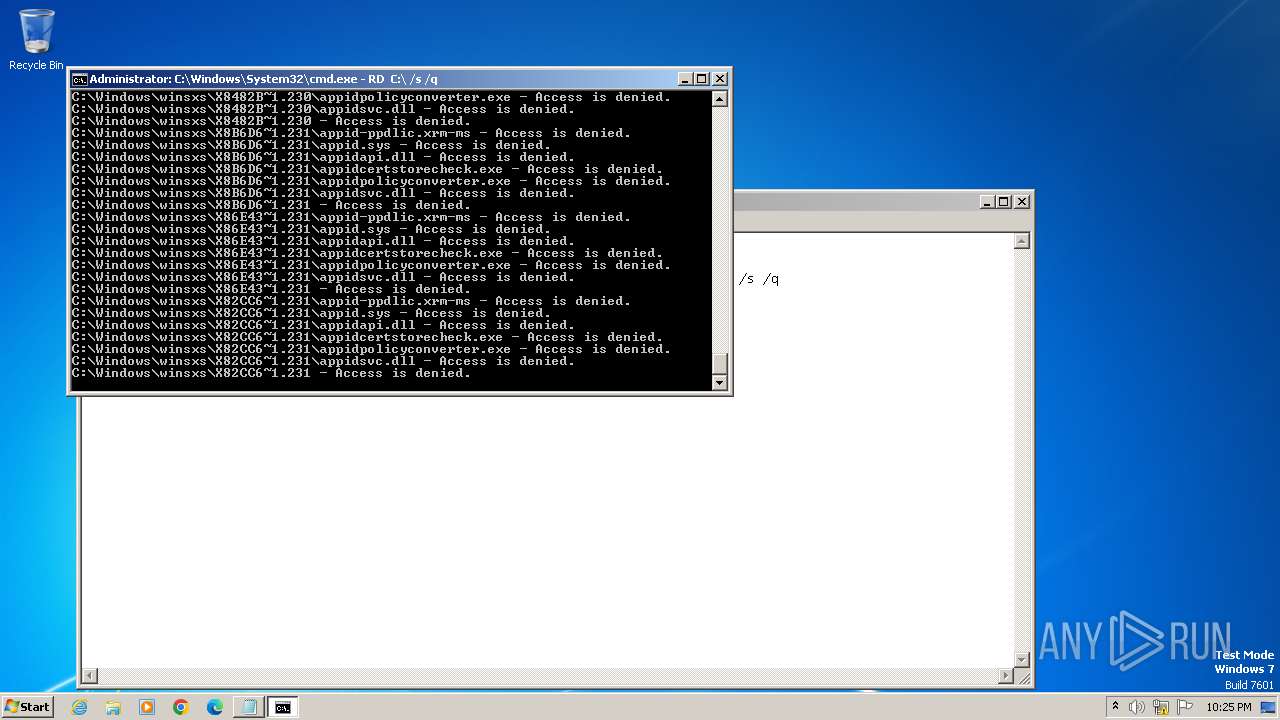
Task: Open Google Chrome from the taskbar
Action: (181, 707)
